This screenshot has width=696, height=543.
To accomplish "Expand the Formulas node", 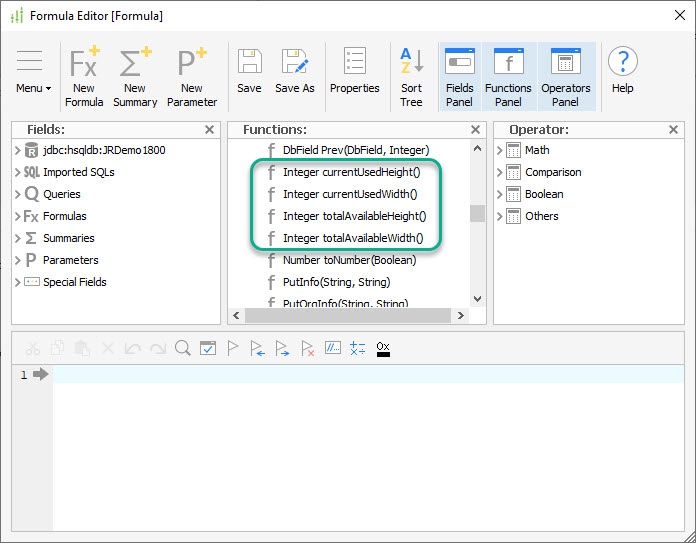I will [x=18, y=216].
